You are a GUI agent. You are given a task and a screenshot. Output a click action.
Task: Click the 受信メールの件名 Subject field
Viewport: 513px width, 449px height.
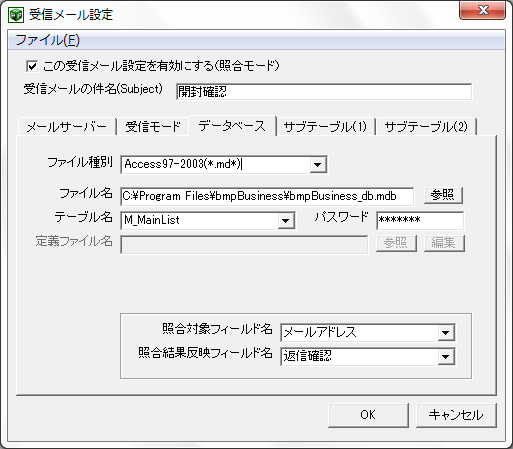click(324, 92)
